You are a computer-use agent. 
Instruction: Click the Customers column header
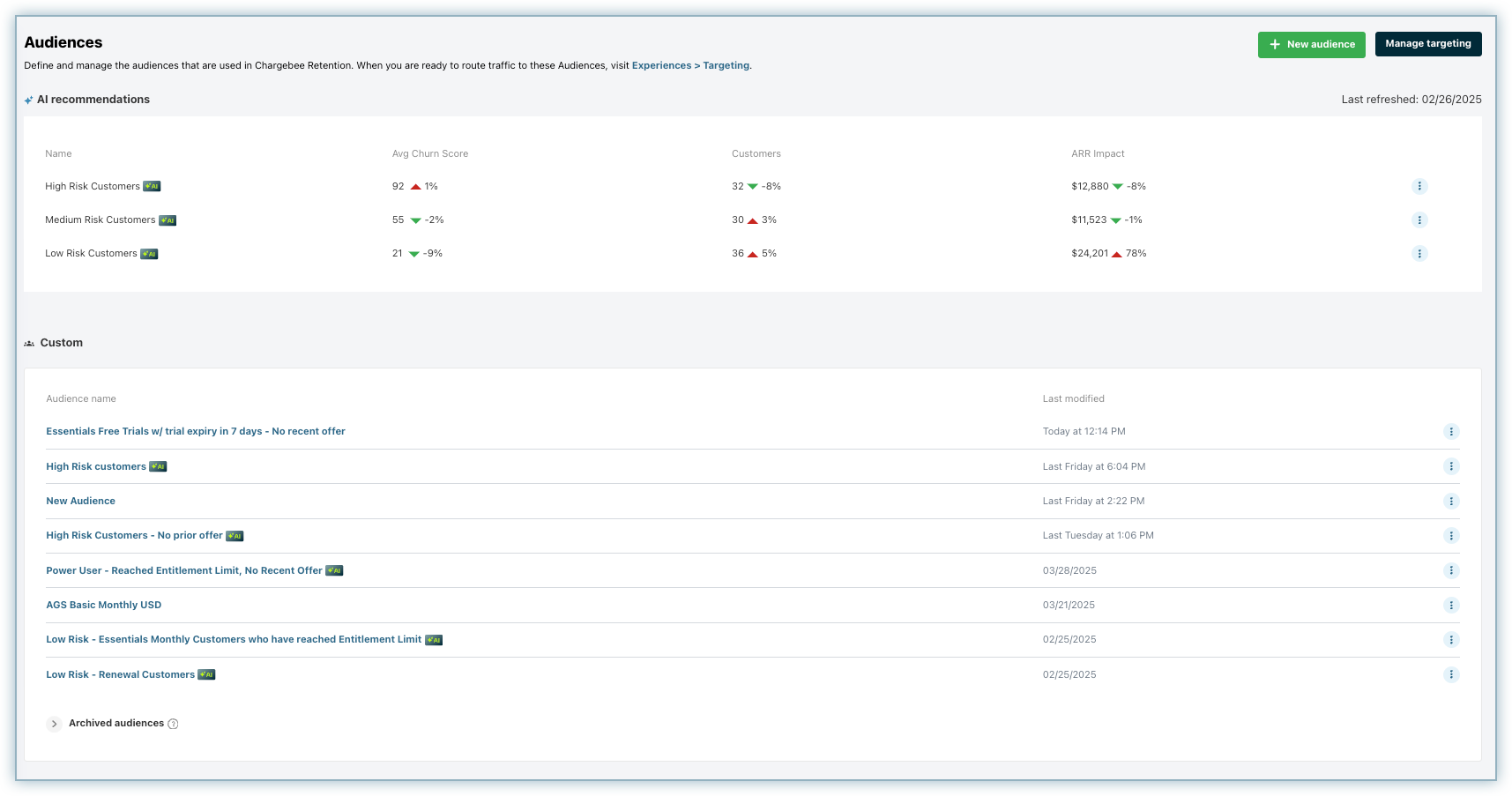(x=756, y=153)
